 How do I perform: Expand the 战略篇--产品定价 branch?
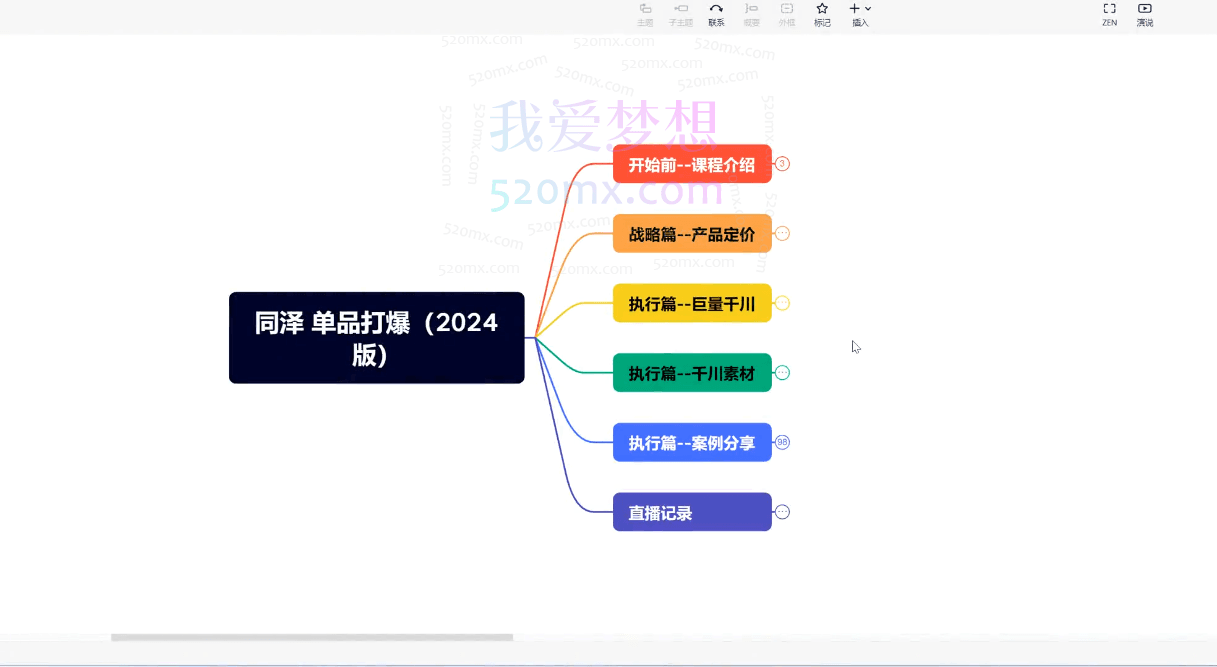782,233
